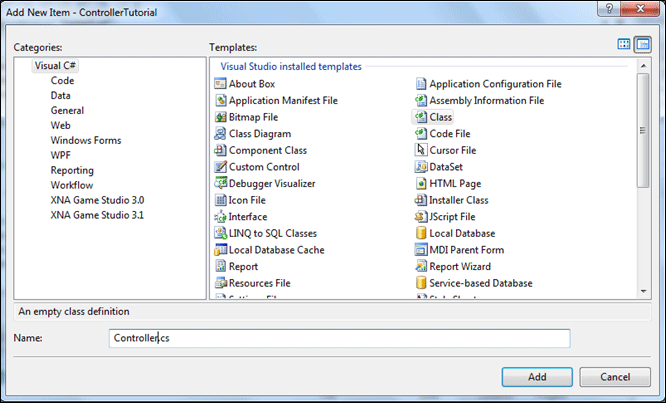
Task: Click the 'Visual Studio installed templates' header
Action: (291, 67)
